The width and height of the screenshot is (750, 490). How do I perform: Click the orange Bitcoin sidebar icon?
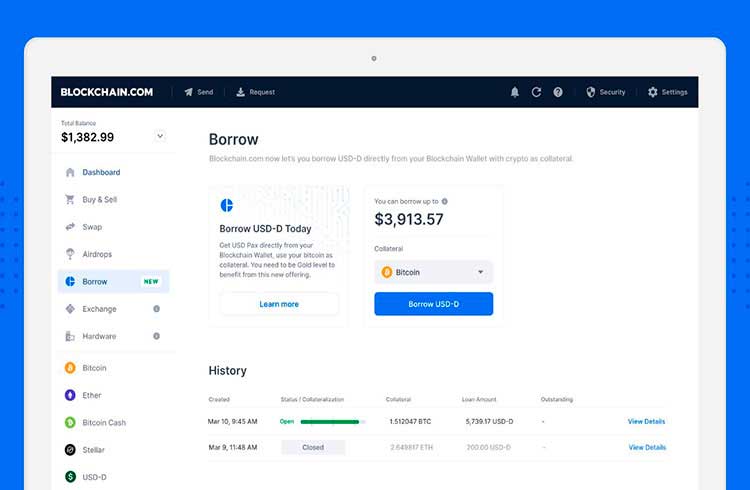click(x=70, y=368)
